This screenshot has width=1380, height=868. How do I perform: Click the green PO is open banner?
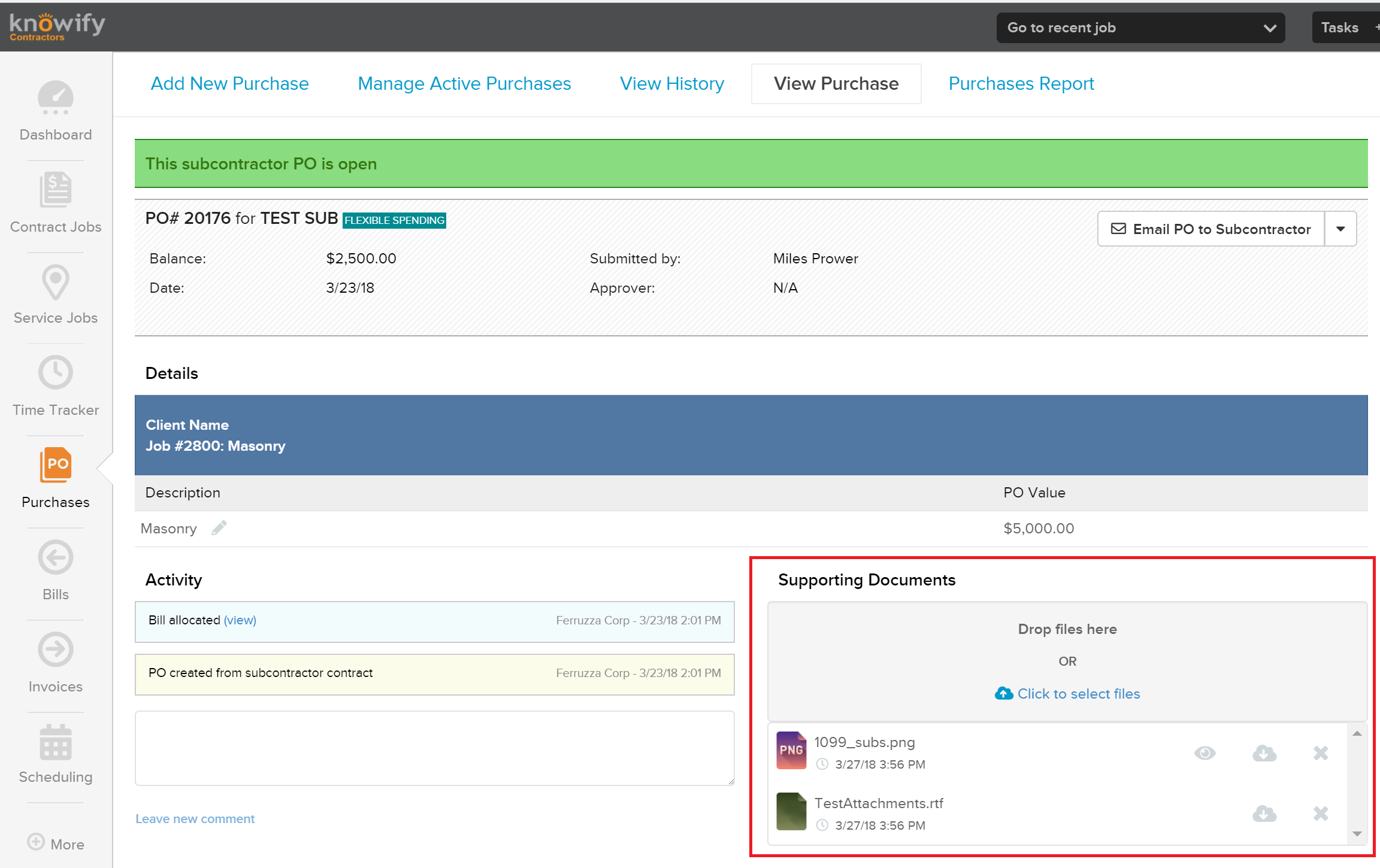pyautogui.click(x=751, y=163)
